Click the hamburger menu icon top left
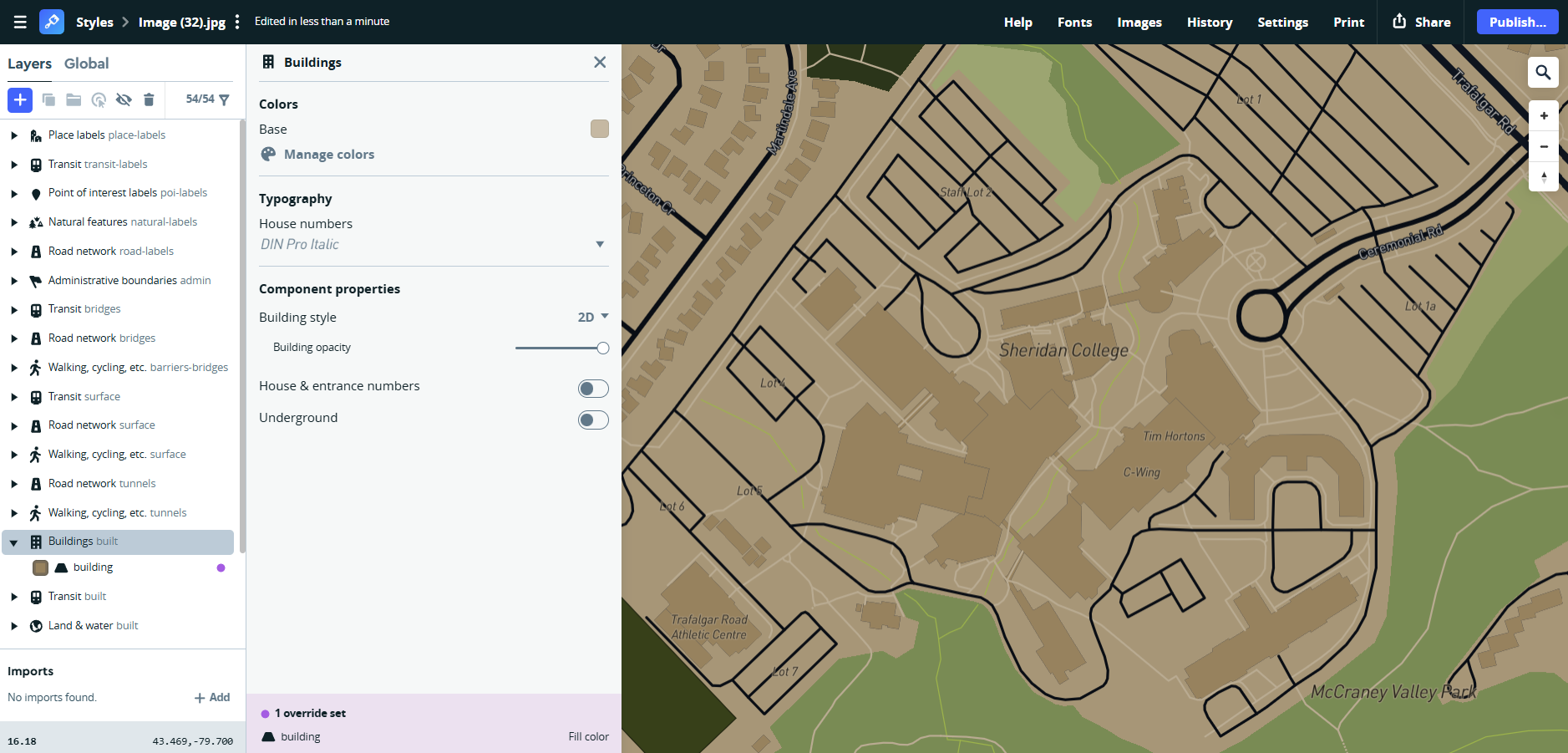 tap(20, 22)
